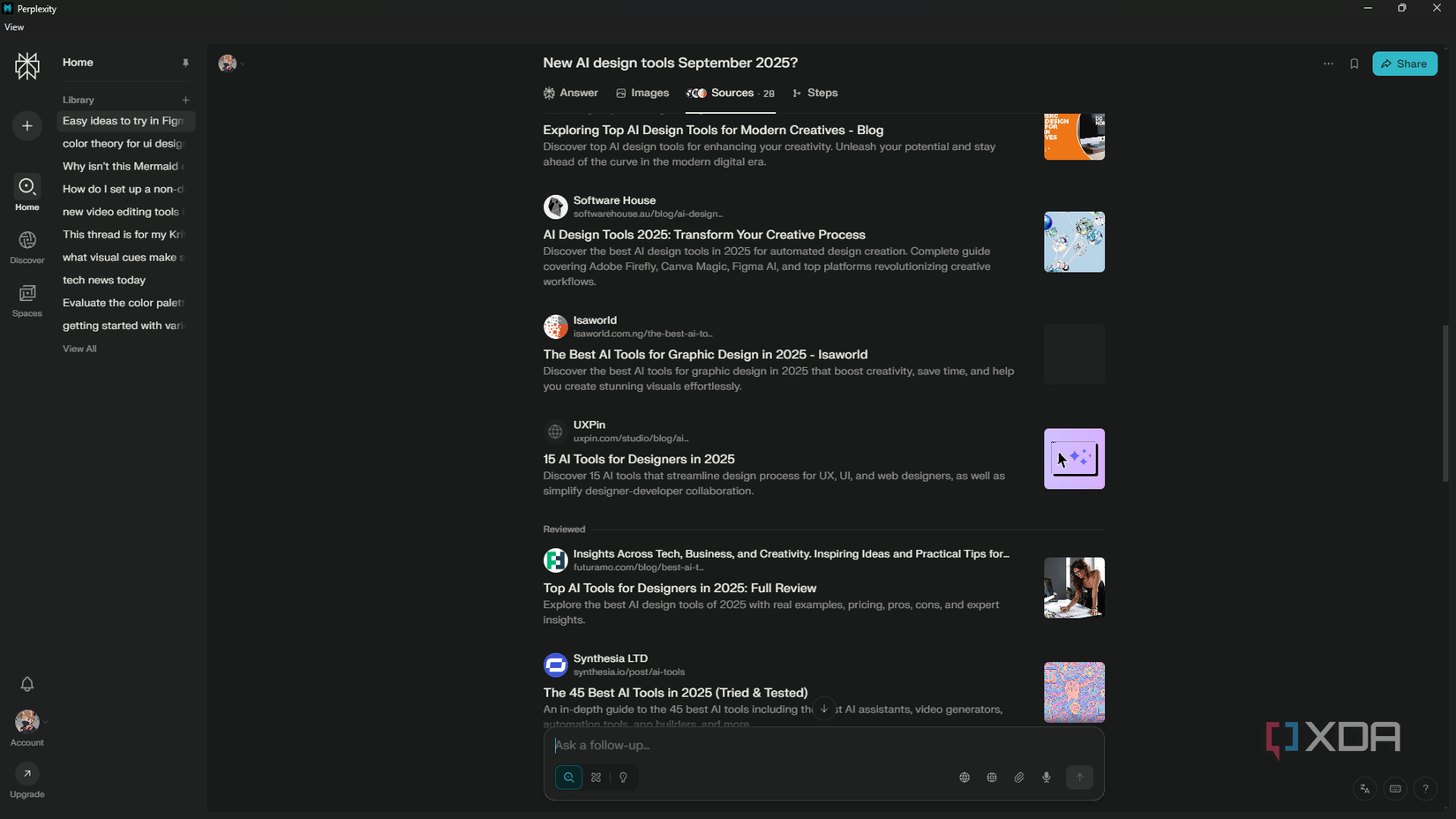Click the UXPin globe favicon
Viewport: 1456px width, 819px height.
pos(555,432)
